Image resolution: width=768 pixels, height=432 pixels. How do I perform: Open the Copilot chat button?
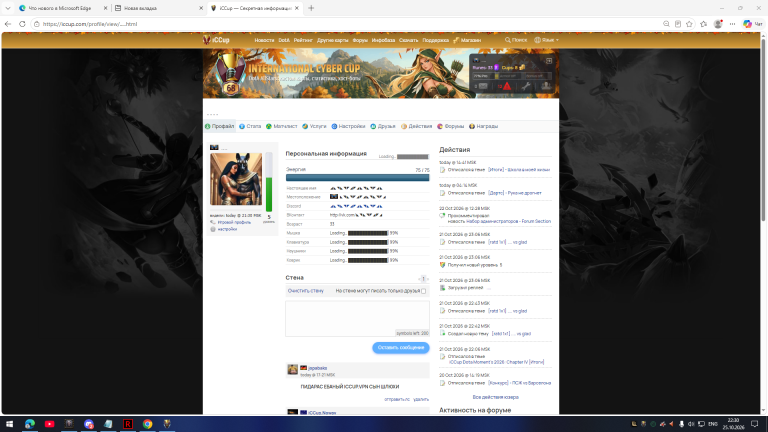[753, 24]
